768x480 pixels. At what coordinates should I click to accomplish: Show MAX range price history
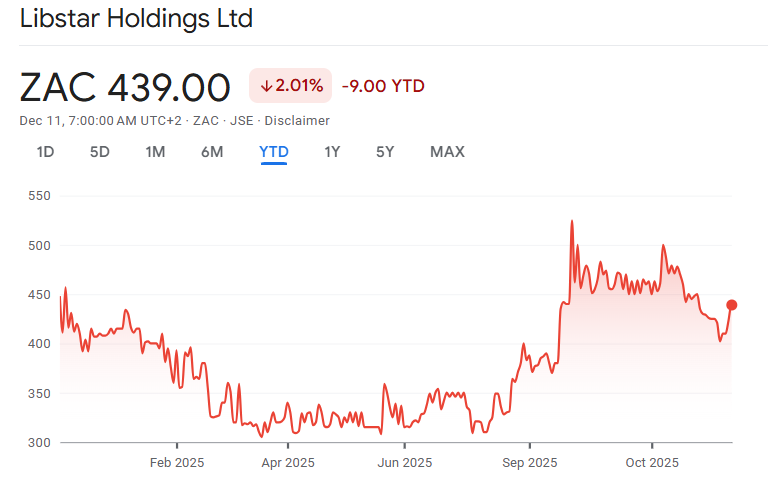[x=447, y=152]
